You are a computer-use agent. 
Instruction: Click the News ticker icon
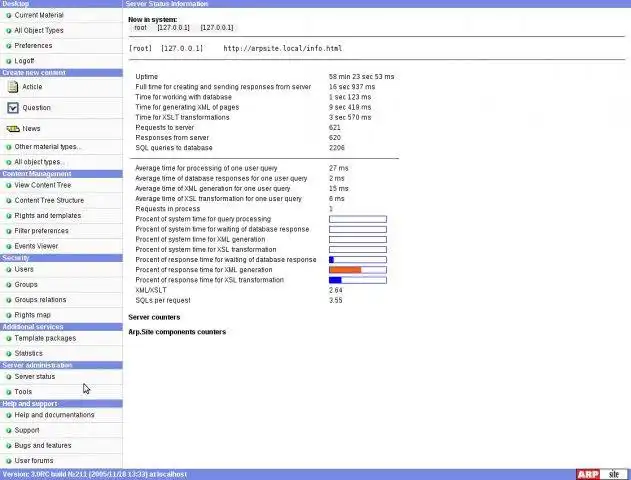13,129
